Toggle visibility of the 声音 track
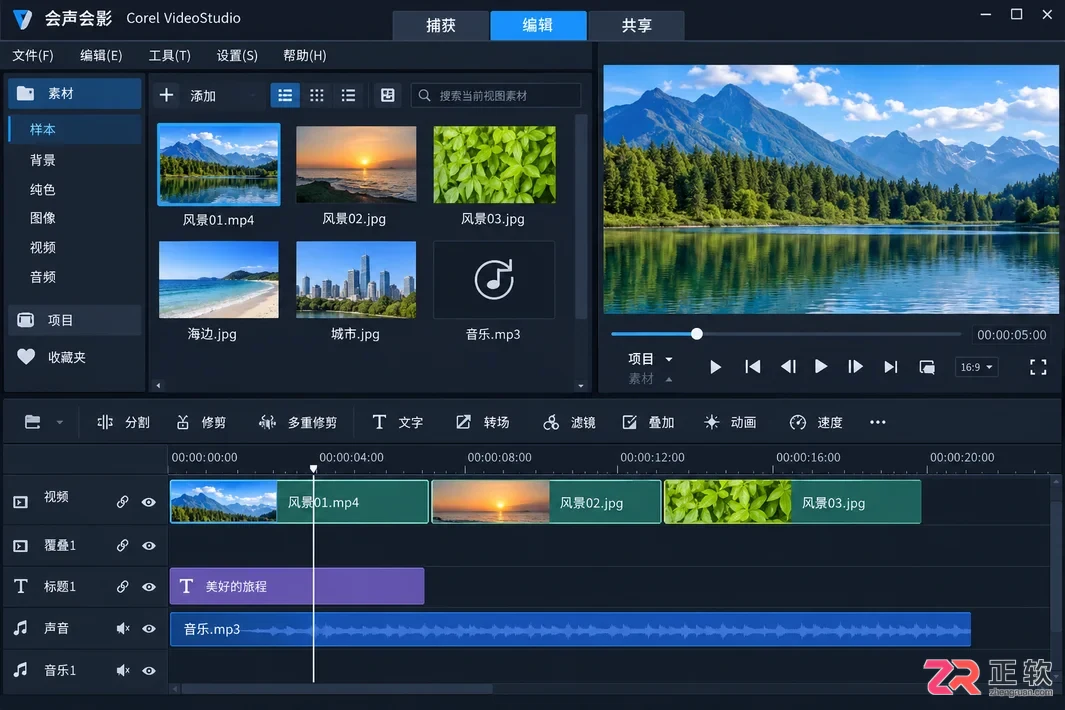This screenshot has height=710, width=1065. click(149, 629)
